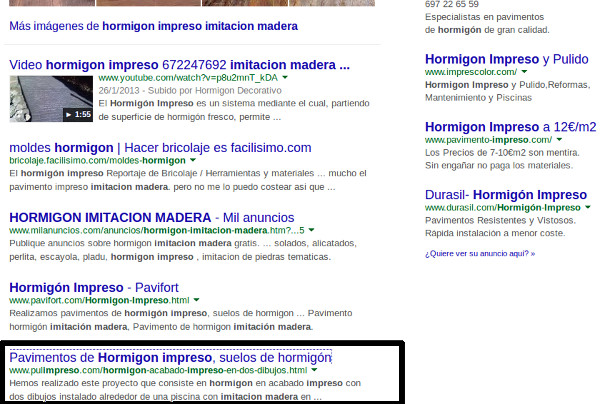Open 'Más imágenes de hormigon impreso imitacion madera' link
Screen dimensions: 600x404
153,26
